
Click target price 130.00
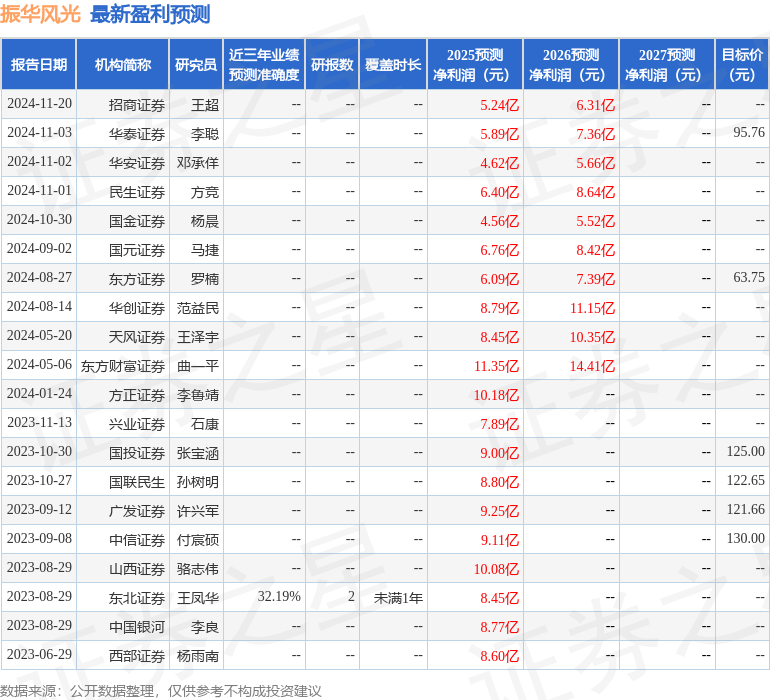coord(745,538)
